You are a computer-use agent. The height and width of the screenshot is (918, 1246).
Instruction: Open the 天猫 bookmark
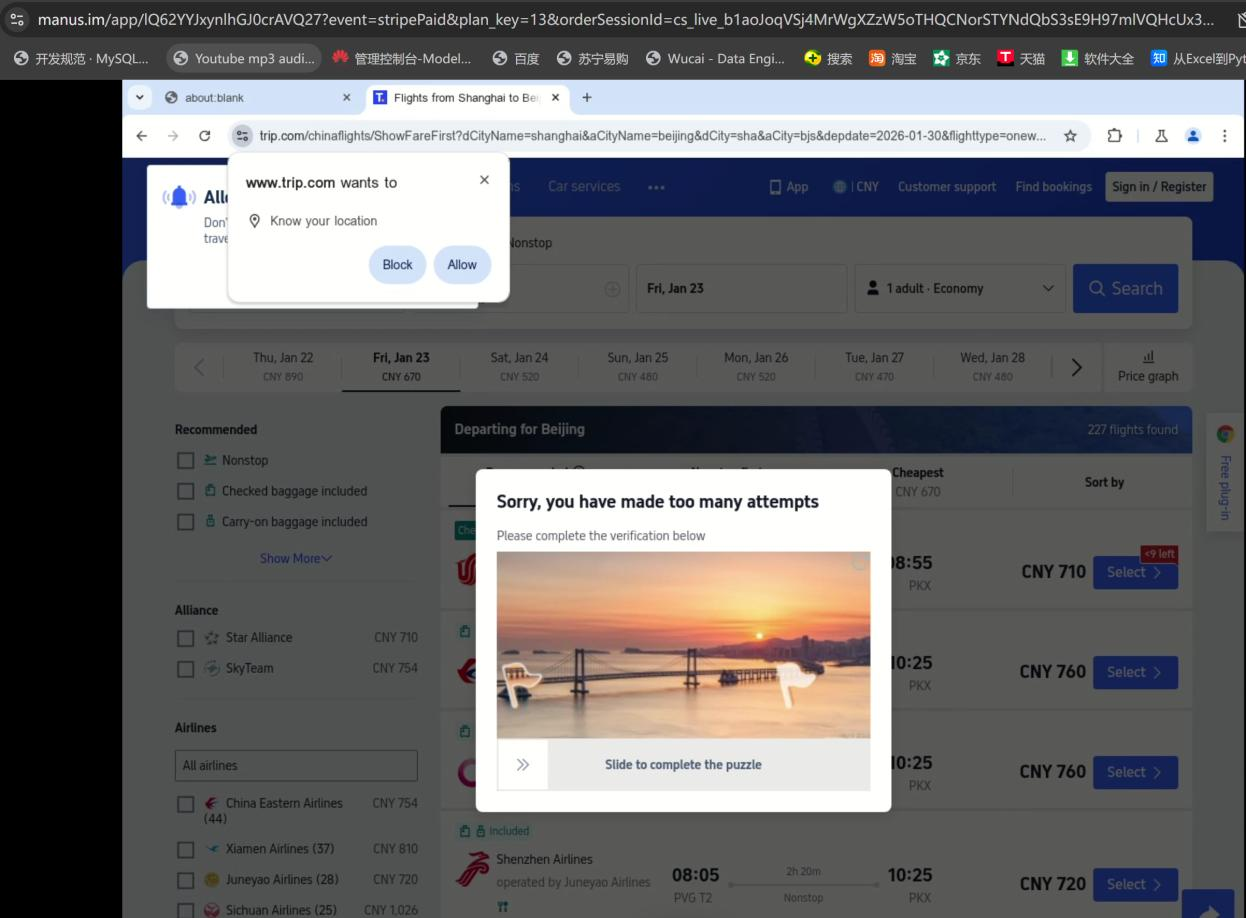point(1021,59)
